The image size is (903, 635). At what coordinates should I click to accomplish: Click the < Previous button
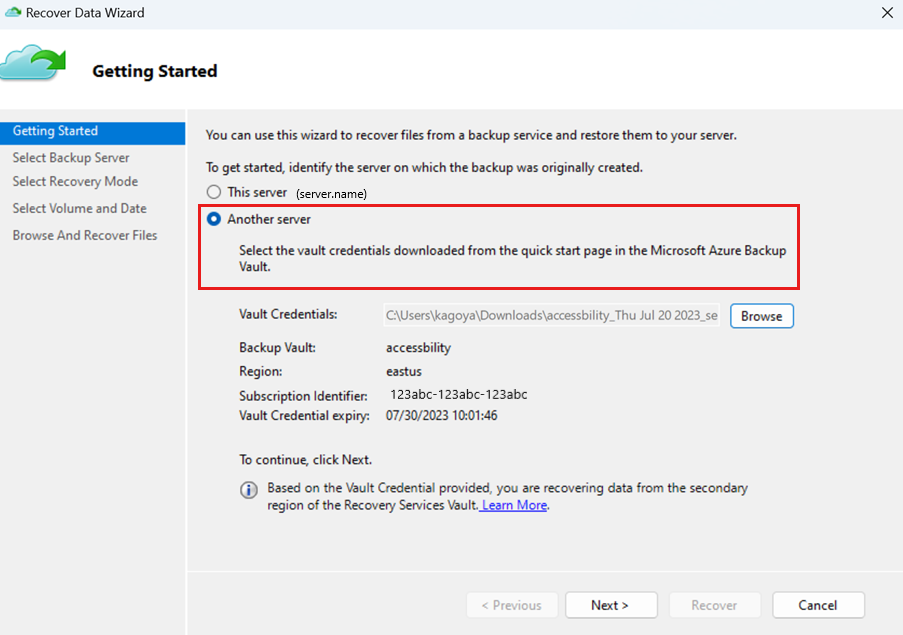[x=512, y=605]
